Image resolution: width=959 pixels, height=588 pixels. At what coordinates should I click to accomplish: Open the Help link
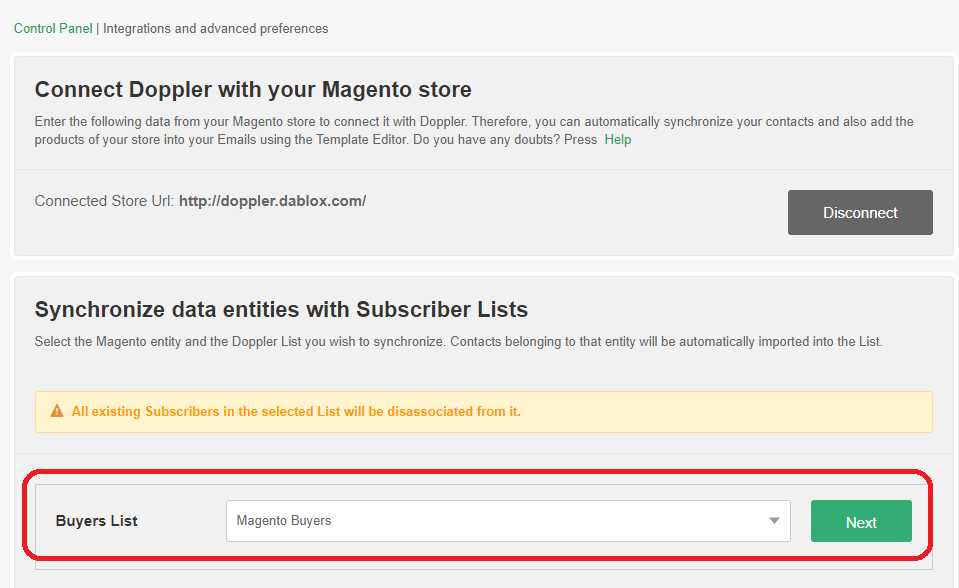618,140
